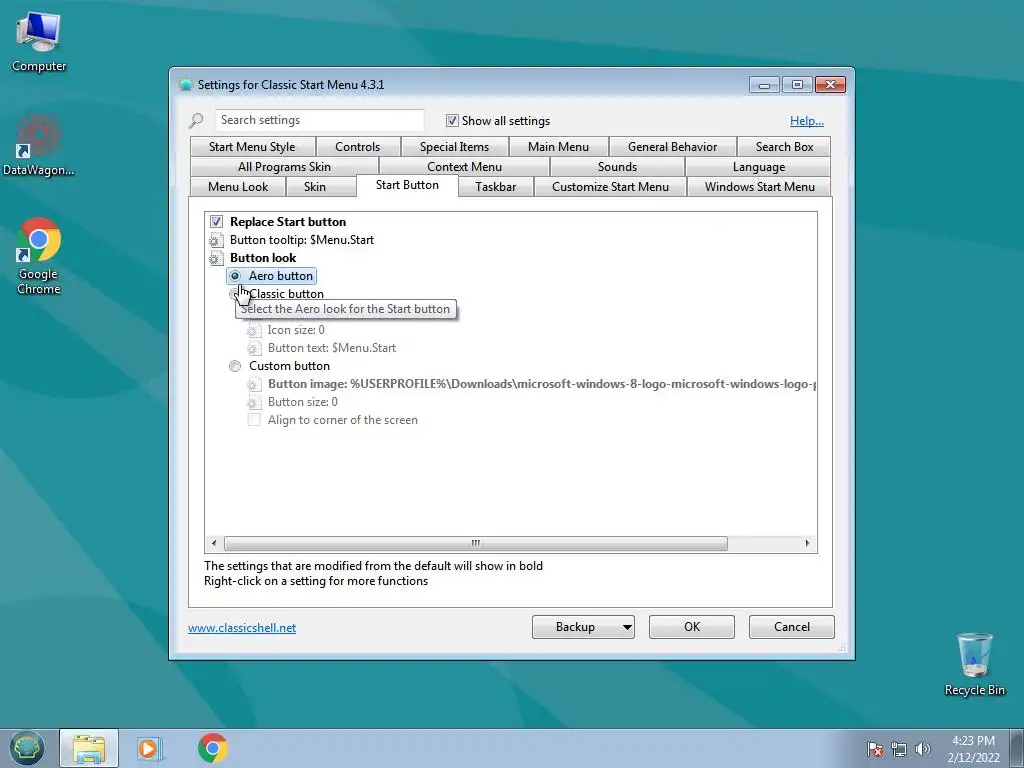The height and width of the screenshot is (768, 1024).
Task: Open the Customize Start Menu tab
Action: click(610, 187)
